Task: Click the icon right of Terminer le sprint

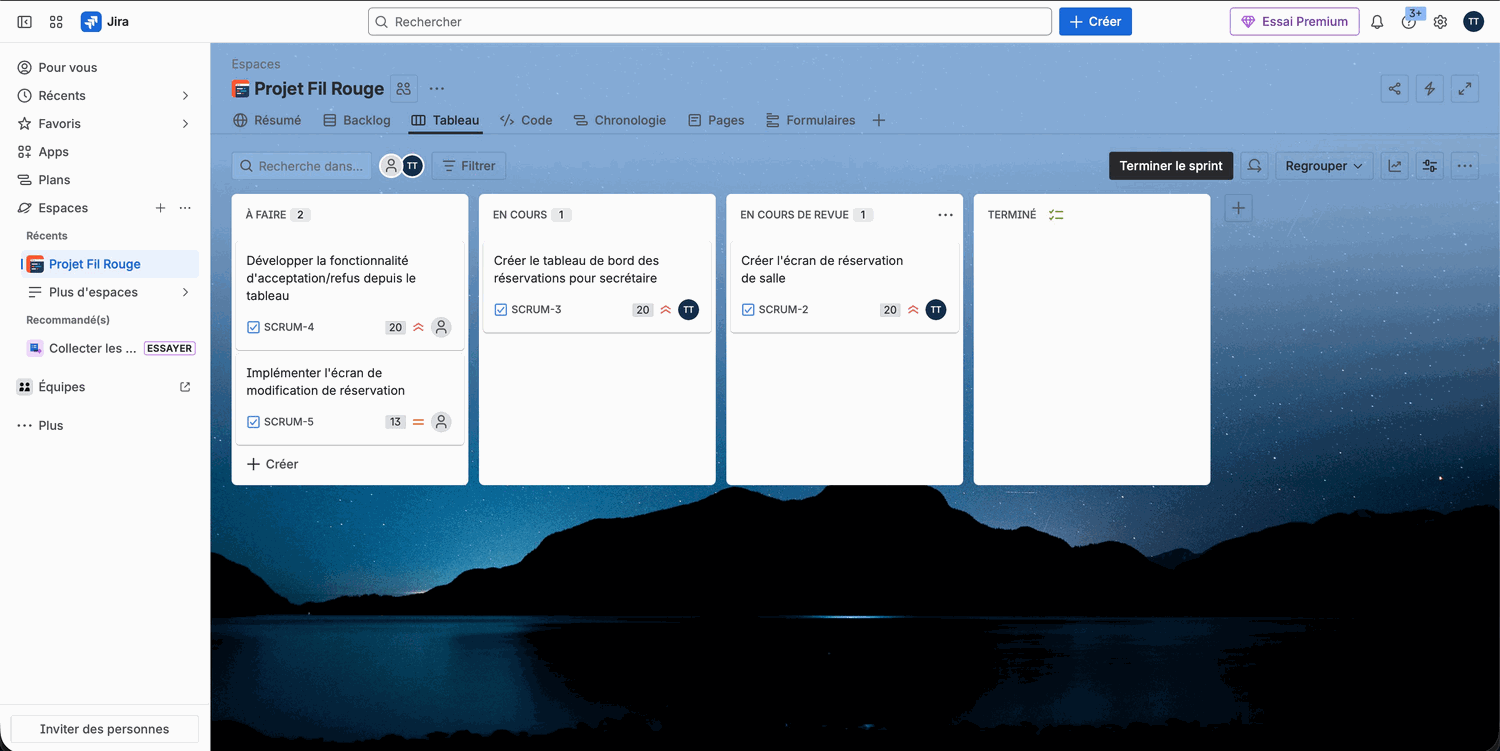Action: [1254, 166]
